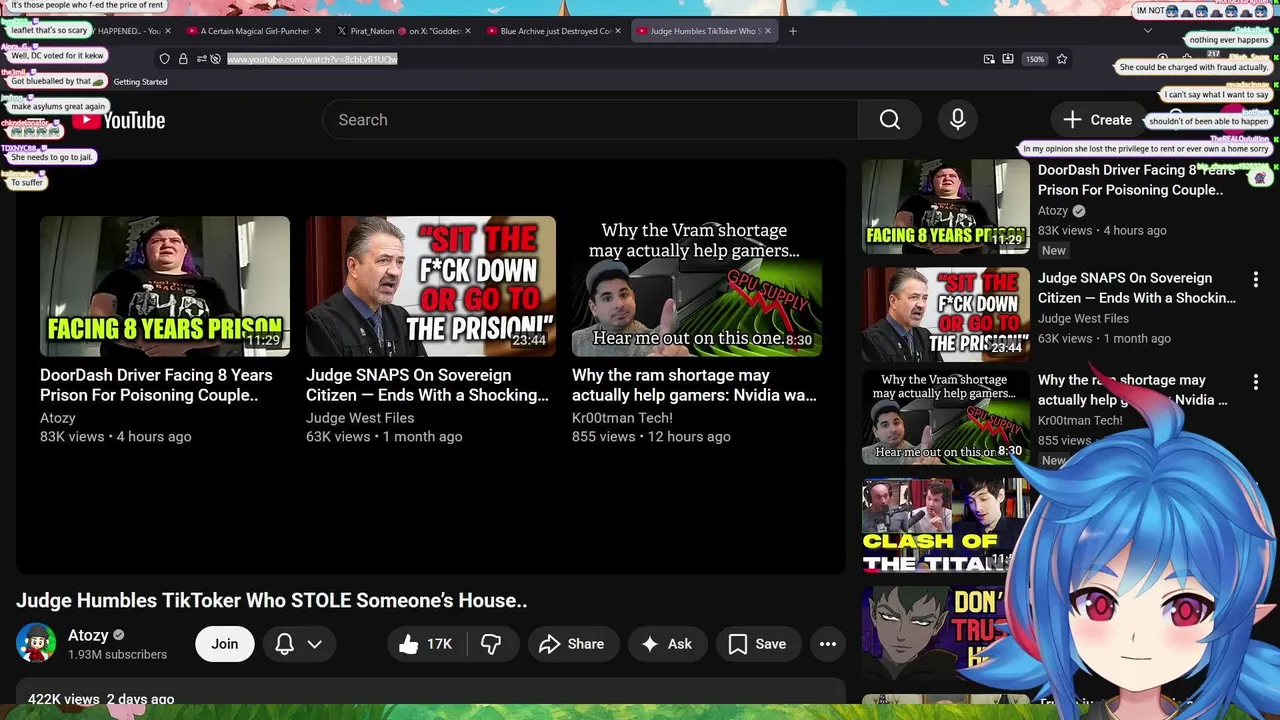Bookmark this page with the star
Screen dimensions: 1280x720
(x=1062, y=59)
